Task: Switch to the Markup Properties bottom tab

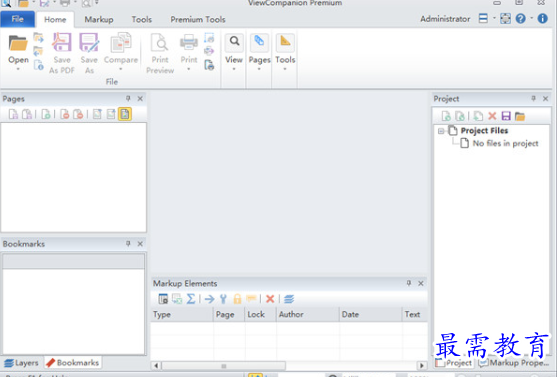Action: (x=514, y=363)
